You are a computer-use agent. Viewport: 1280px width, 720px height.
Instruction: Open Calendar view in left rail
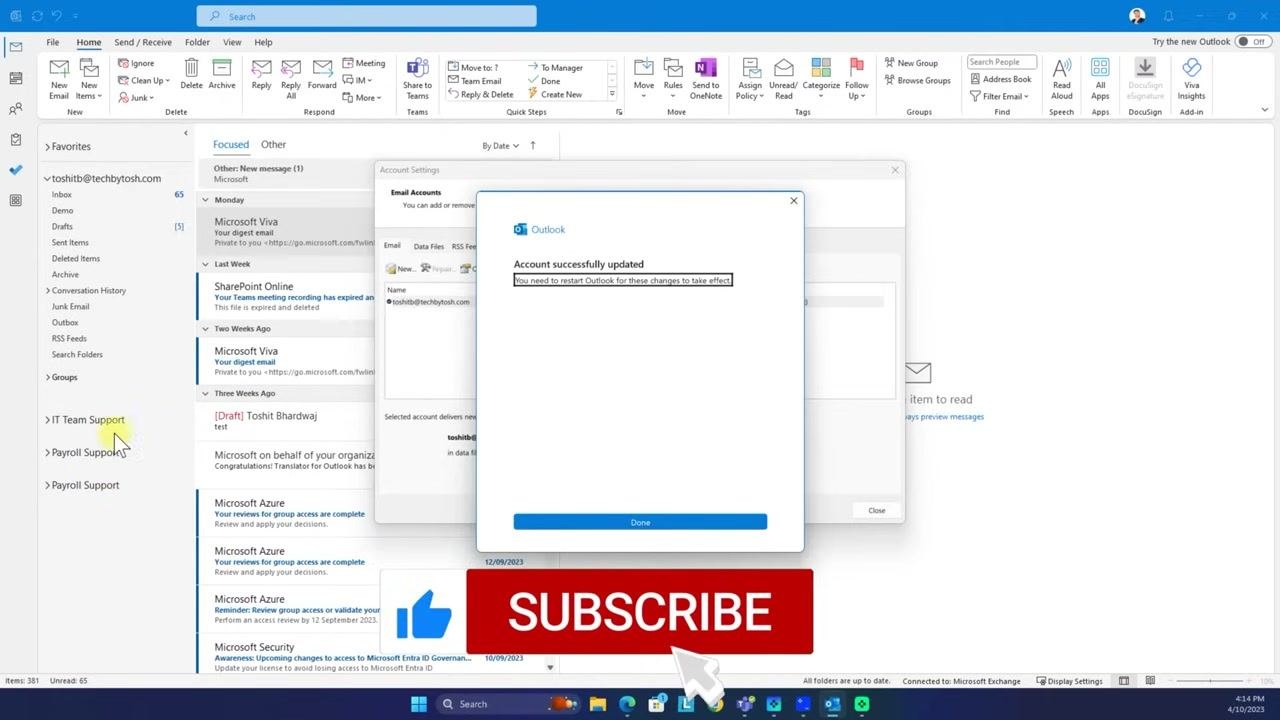click(x=15, y=78)
